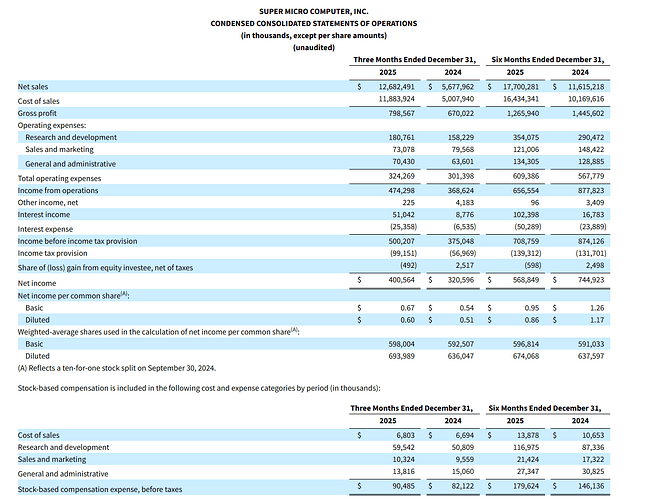The width and height of the screenshot is (669, 500).
Task: Click the Income tax provision label
Action: [x=52, y=253]
